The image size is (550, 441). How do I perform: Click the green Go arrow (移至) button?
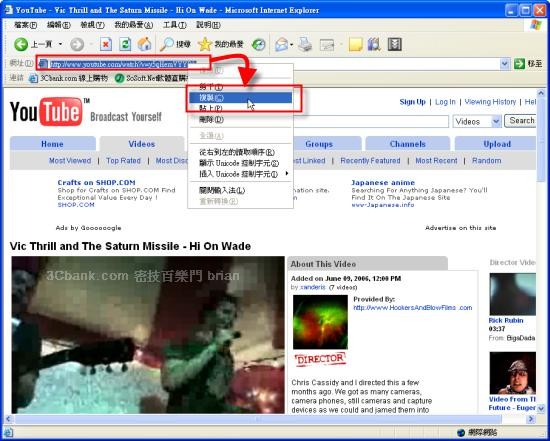528,64
